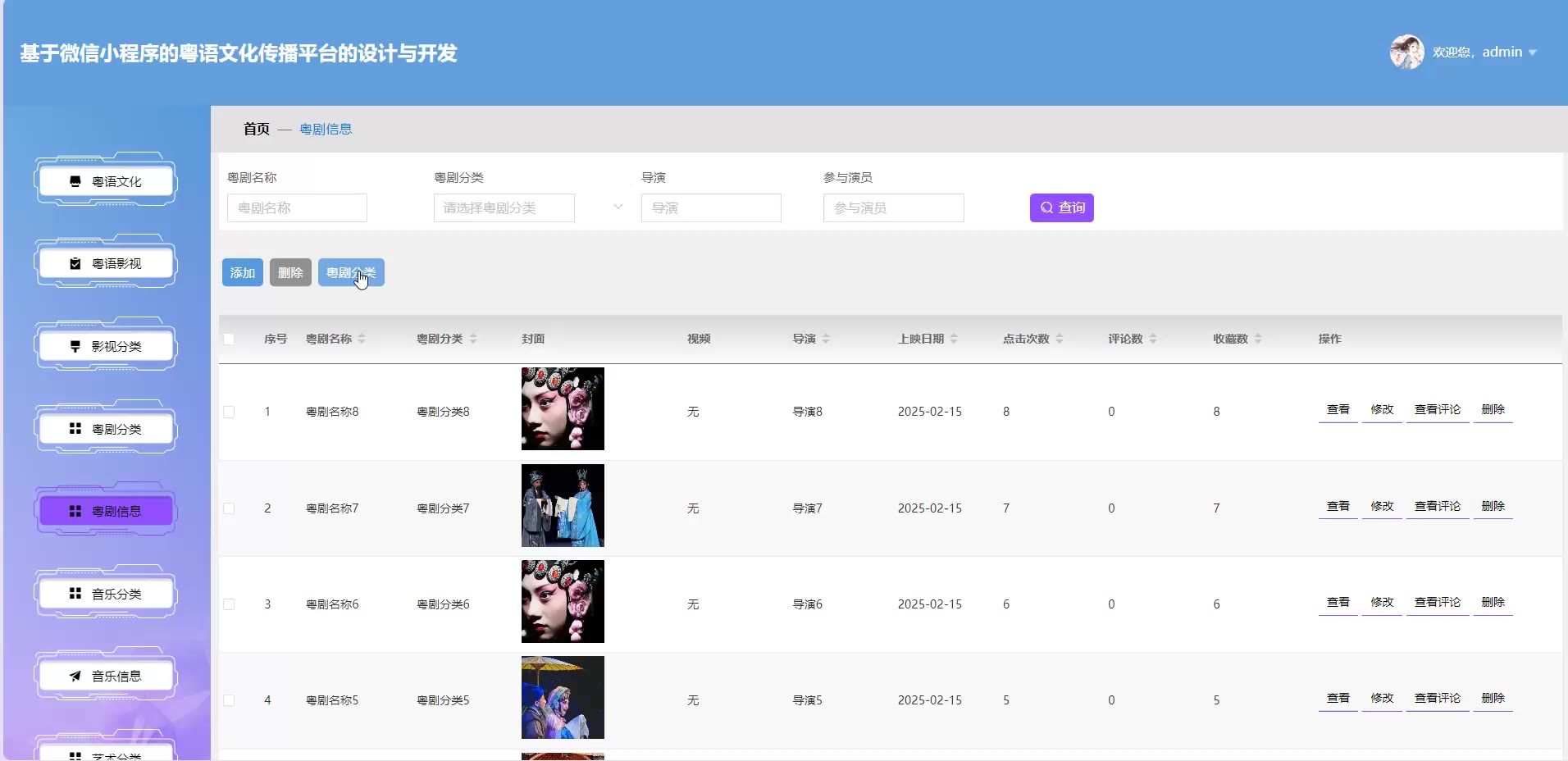Click the 粤剧信息 grid icon in sidebar

pyautogui.click(x=75, y=511)
